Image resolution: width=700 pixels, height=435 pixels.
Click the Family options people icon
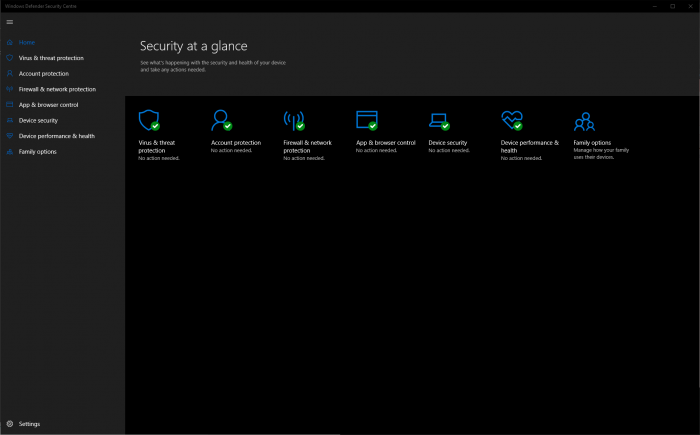(x=584, y=121)
